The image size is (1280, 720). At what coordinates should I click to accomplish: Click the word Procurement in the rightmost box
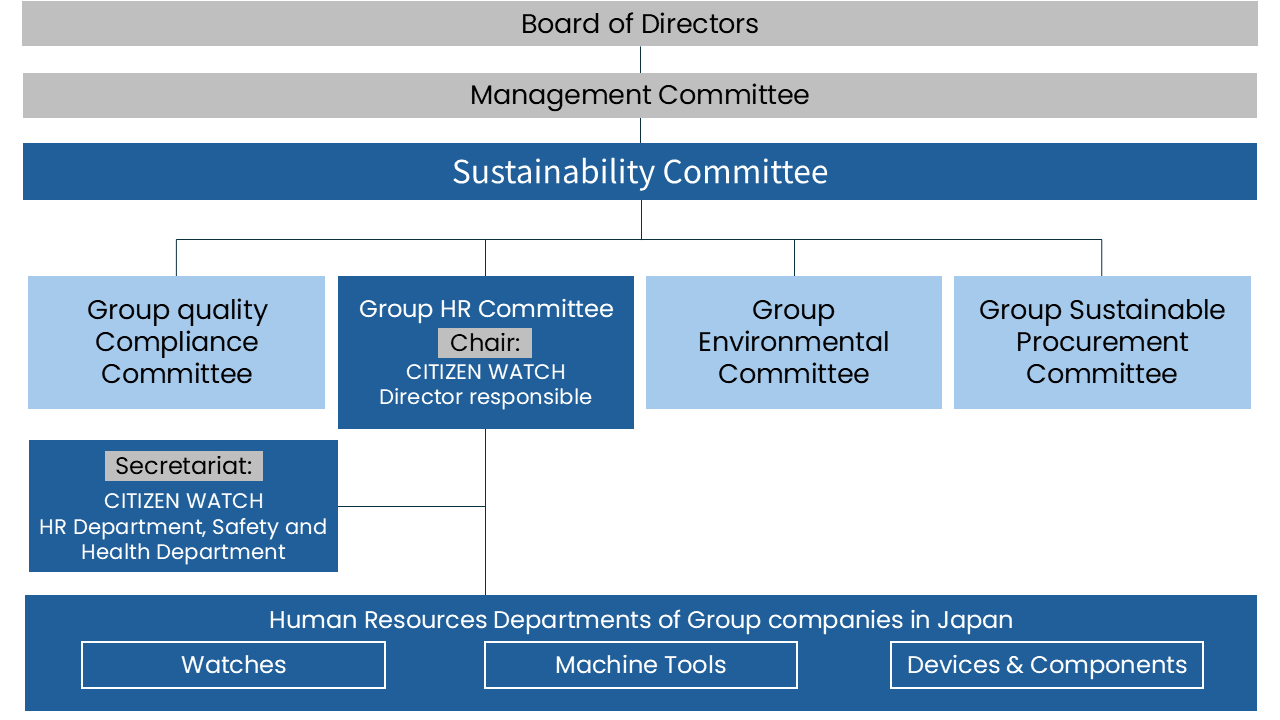tap(1102, 342)
